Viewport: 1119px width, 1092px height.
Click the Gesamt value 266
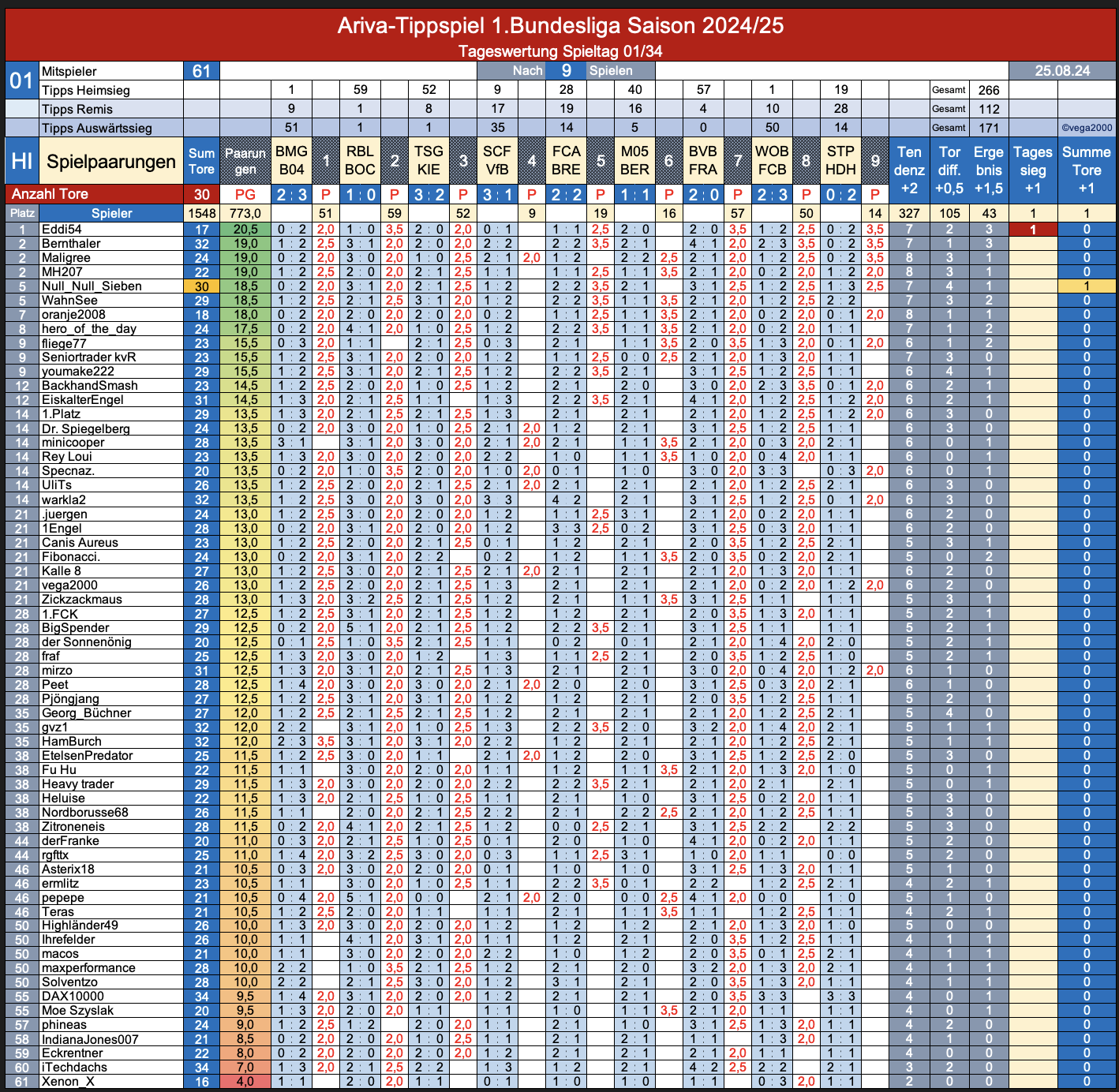tap(989, 90)
